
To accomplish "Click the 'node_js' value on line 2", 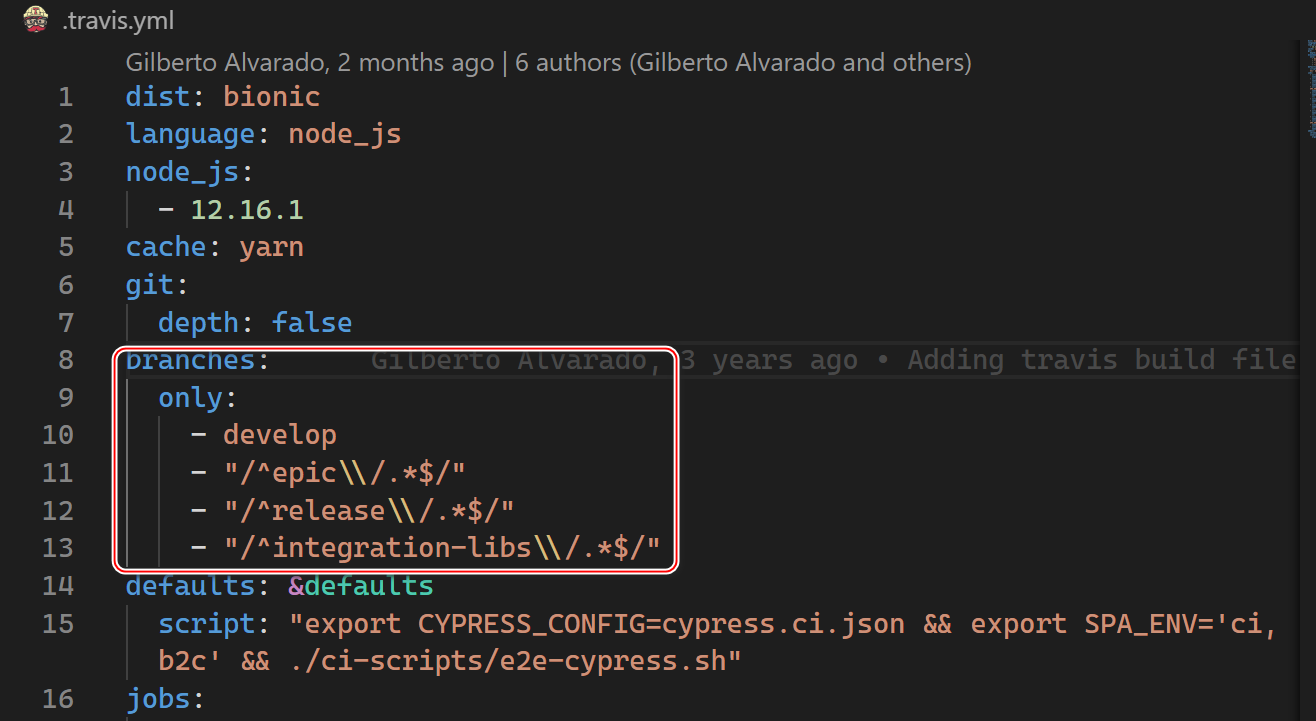I will click(x=345, y=134).
